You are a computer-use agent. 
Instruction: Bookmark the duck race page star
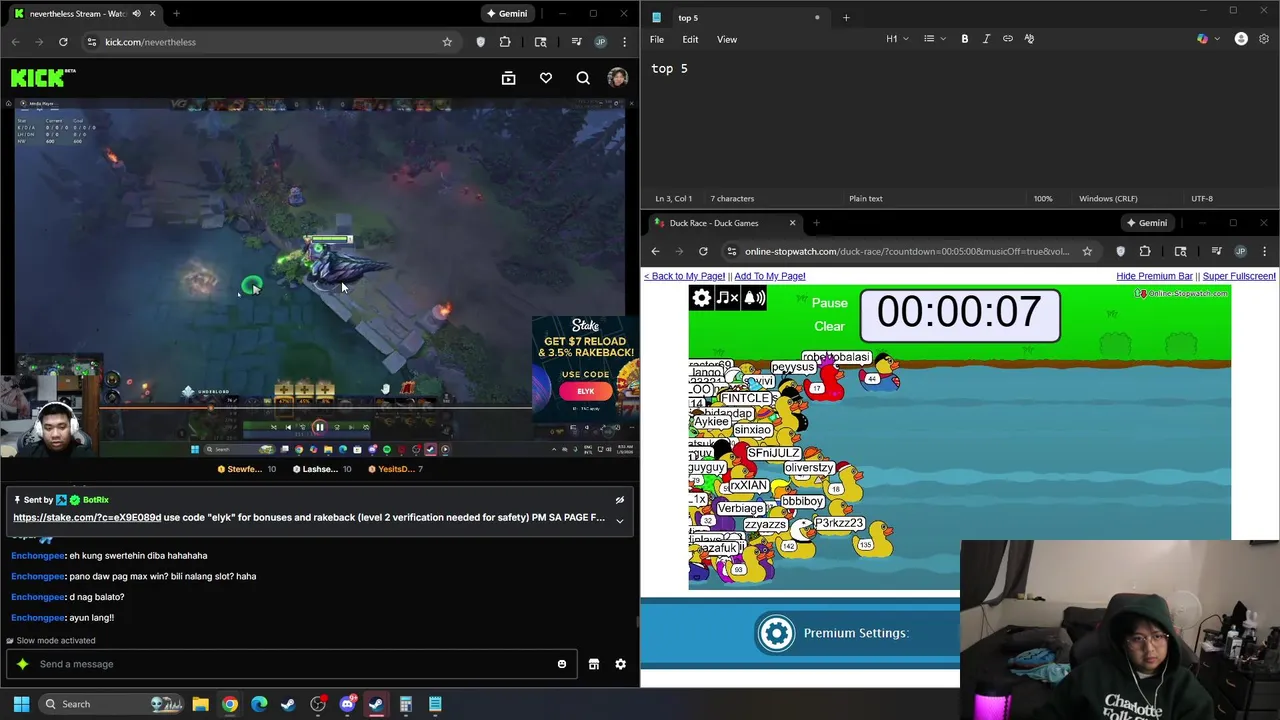point(1087,251)
